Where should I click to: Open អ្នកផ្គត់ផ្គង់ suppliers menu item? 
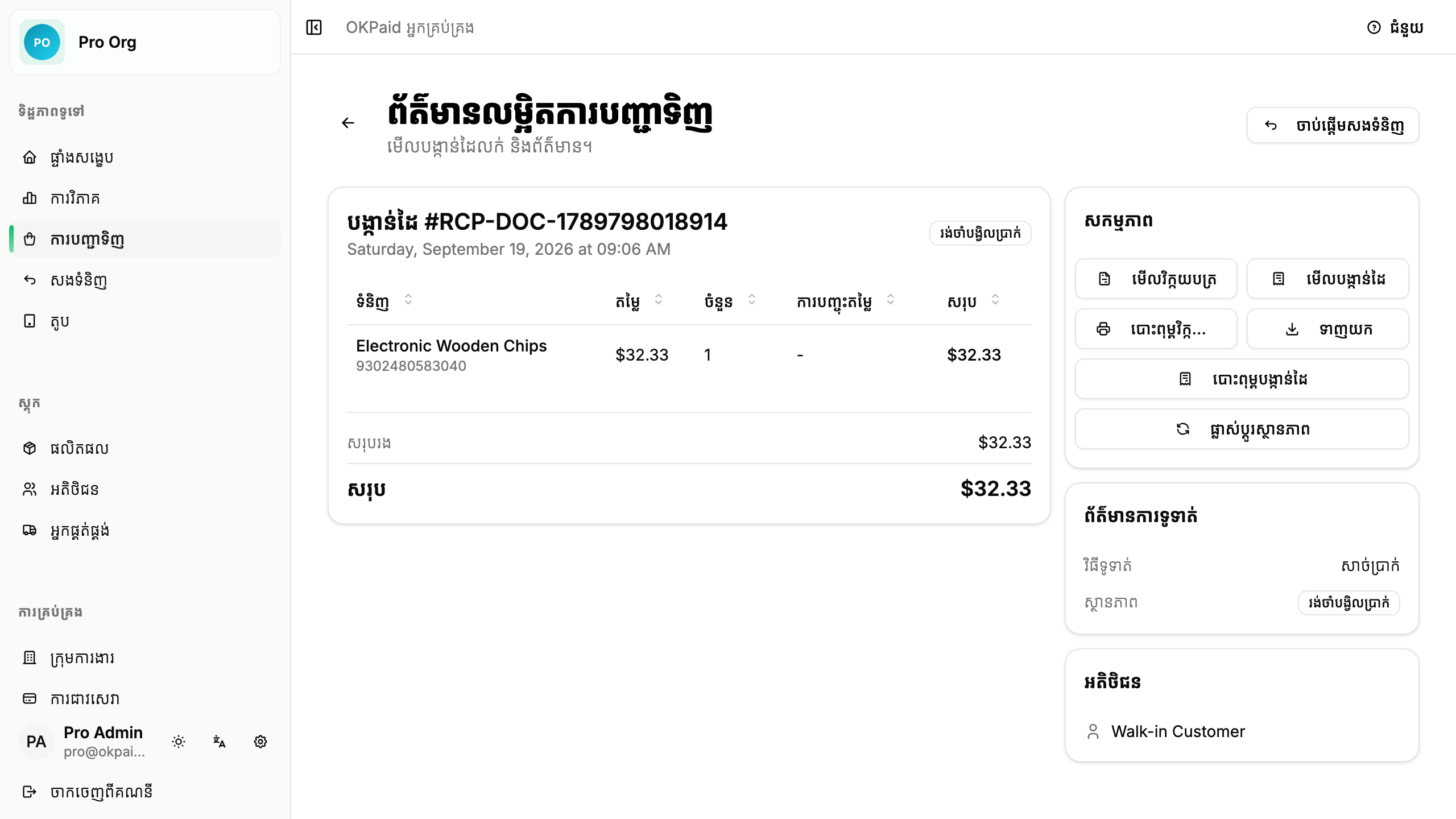point(145,531)
